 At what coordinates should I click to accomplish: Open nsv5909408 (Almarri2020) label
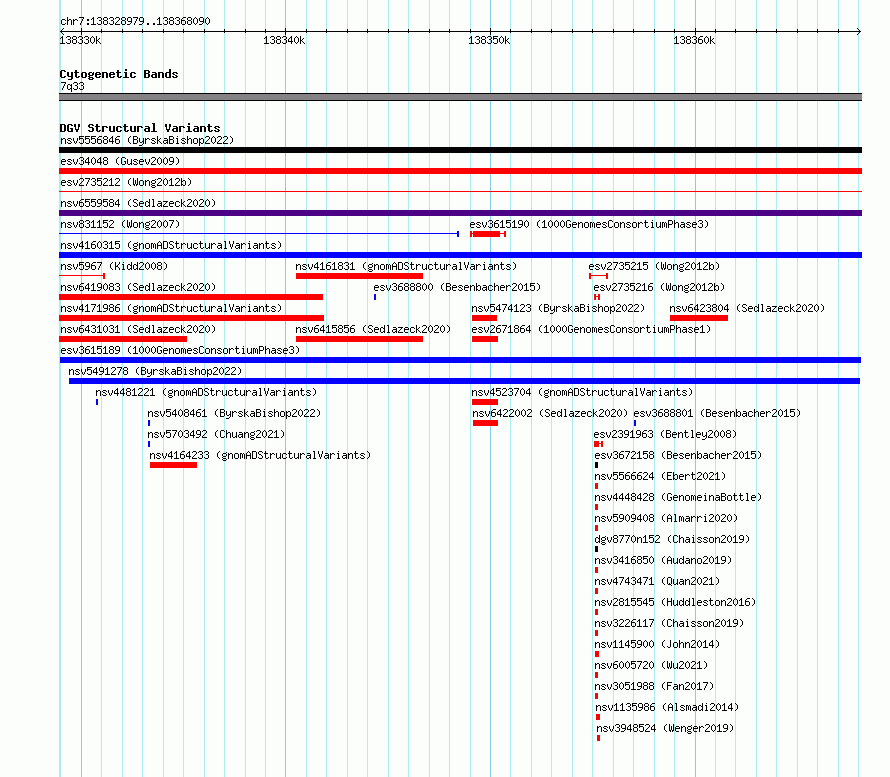pos(666,518)
